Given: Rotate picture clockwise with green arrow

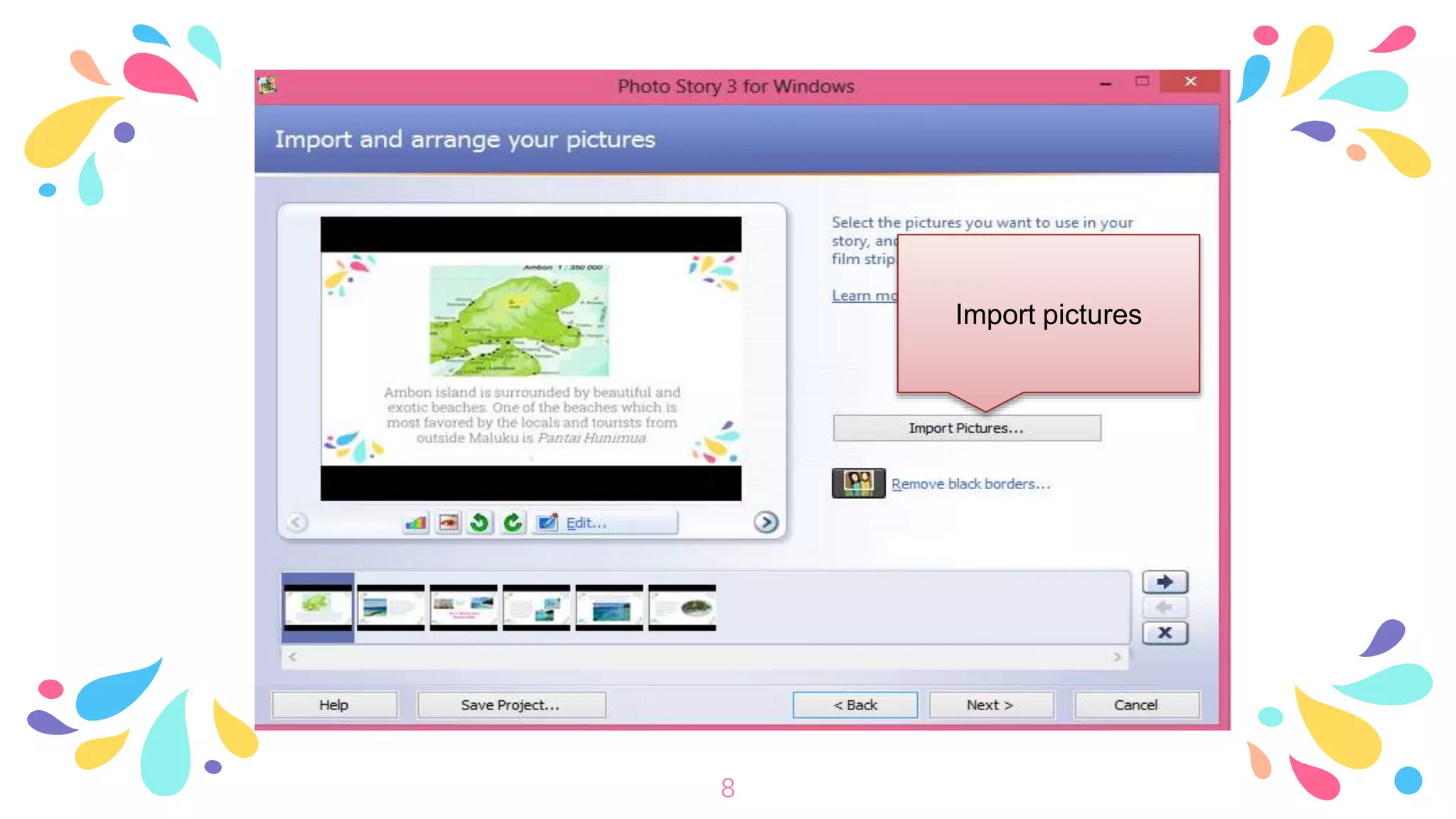Looking at the screenshot, I should click(513, 523).
